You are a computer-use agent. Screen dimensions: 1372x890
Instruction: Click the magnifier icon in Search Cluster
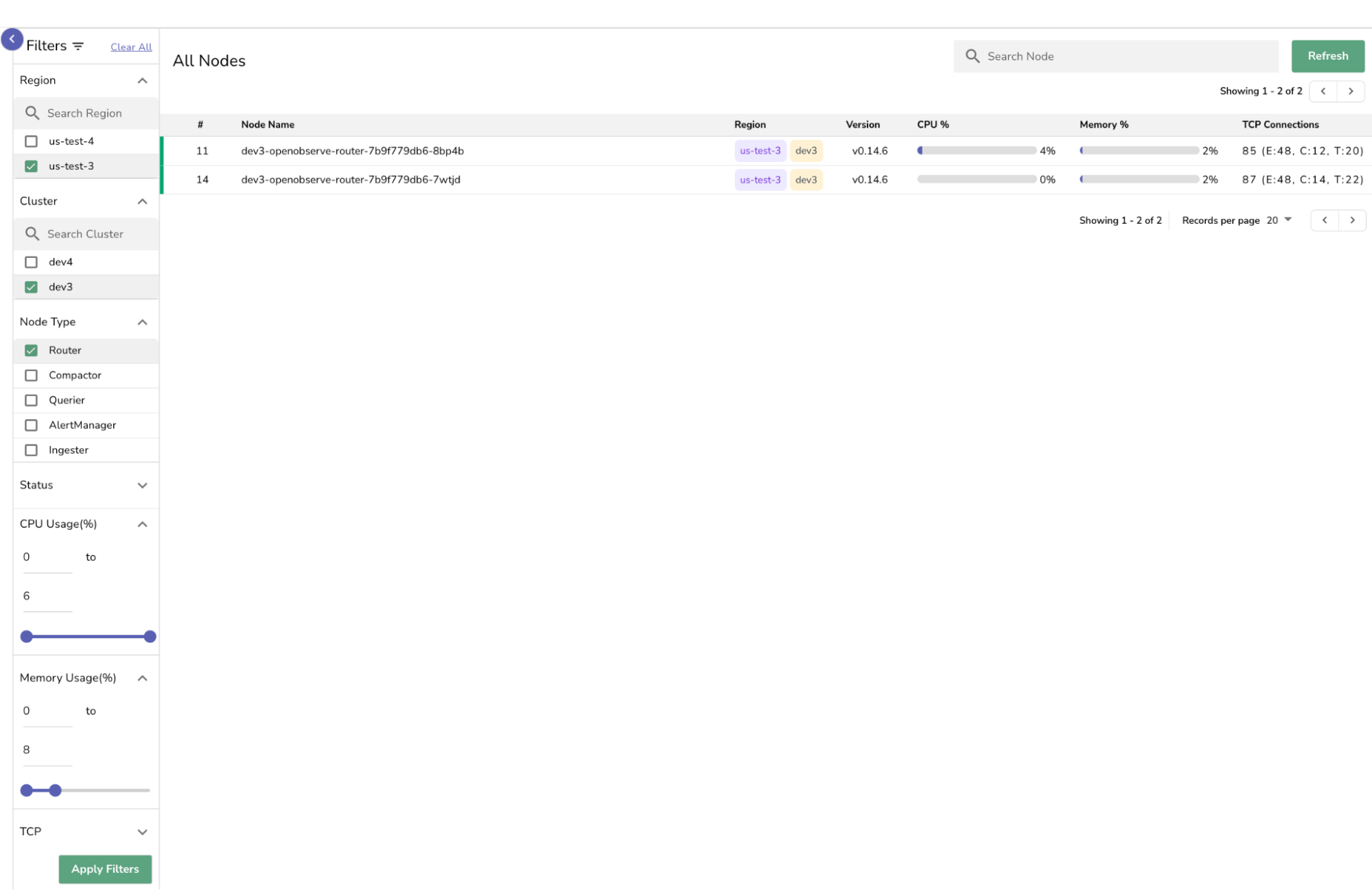[32, 233]
